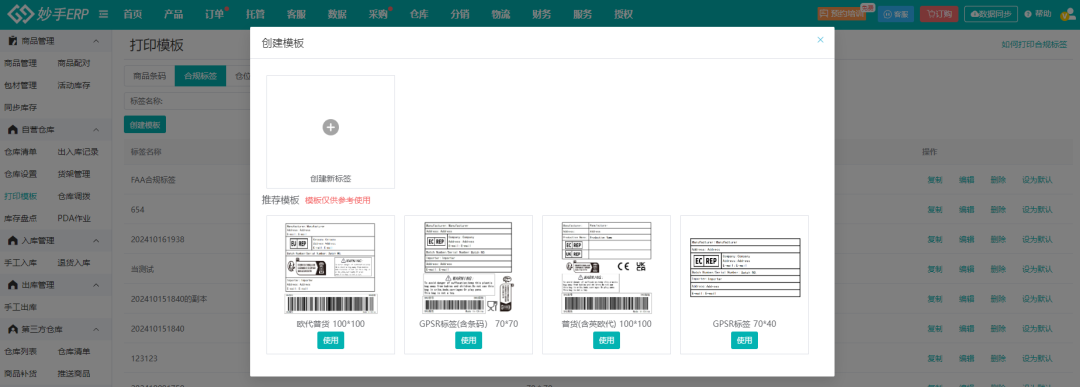Open 活动库存 in sidebar
This screenshot has width=1080, height=387.
pos(74,85)
